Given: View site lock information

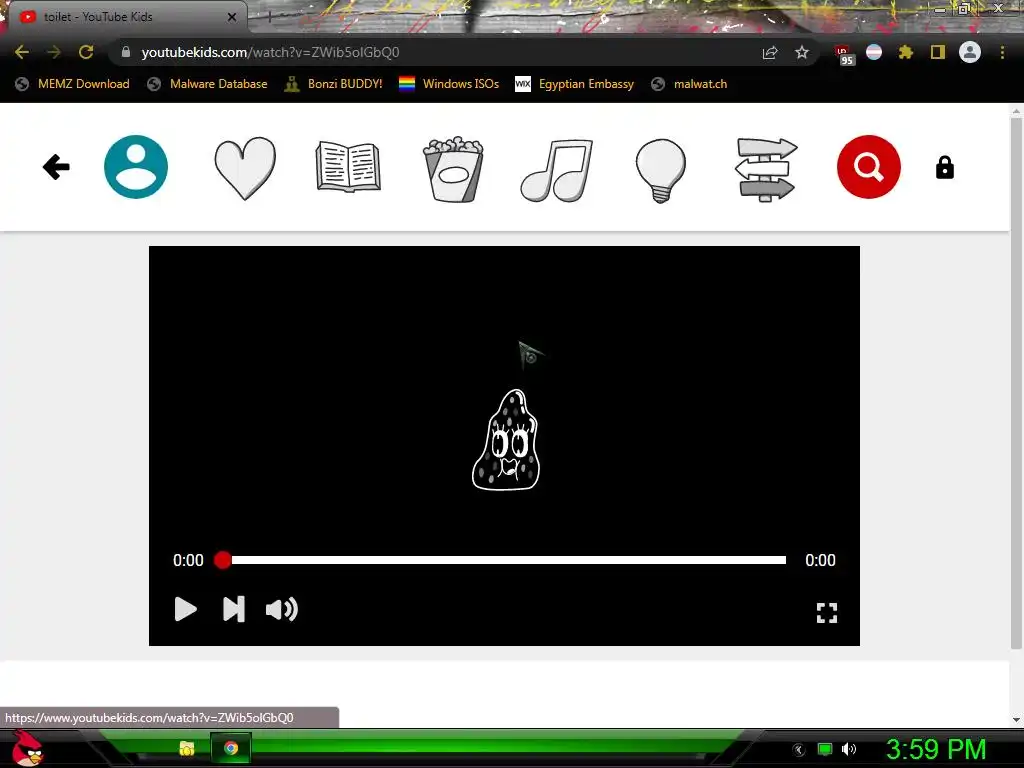Looking at the screenshot, I should tap(126, 52).
